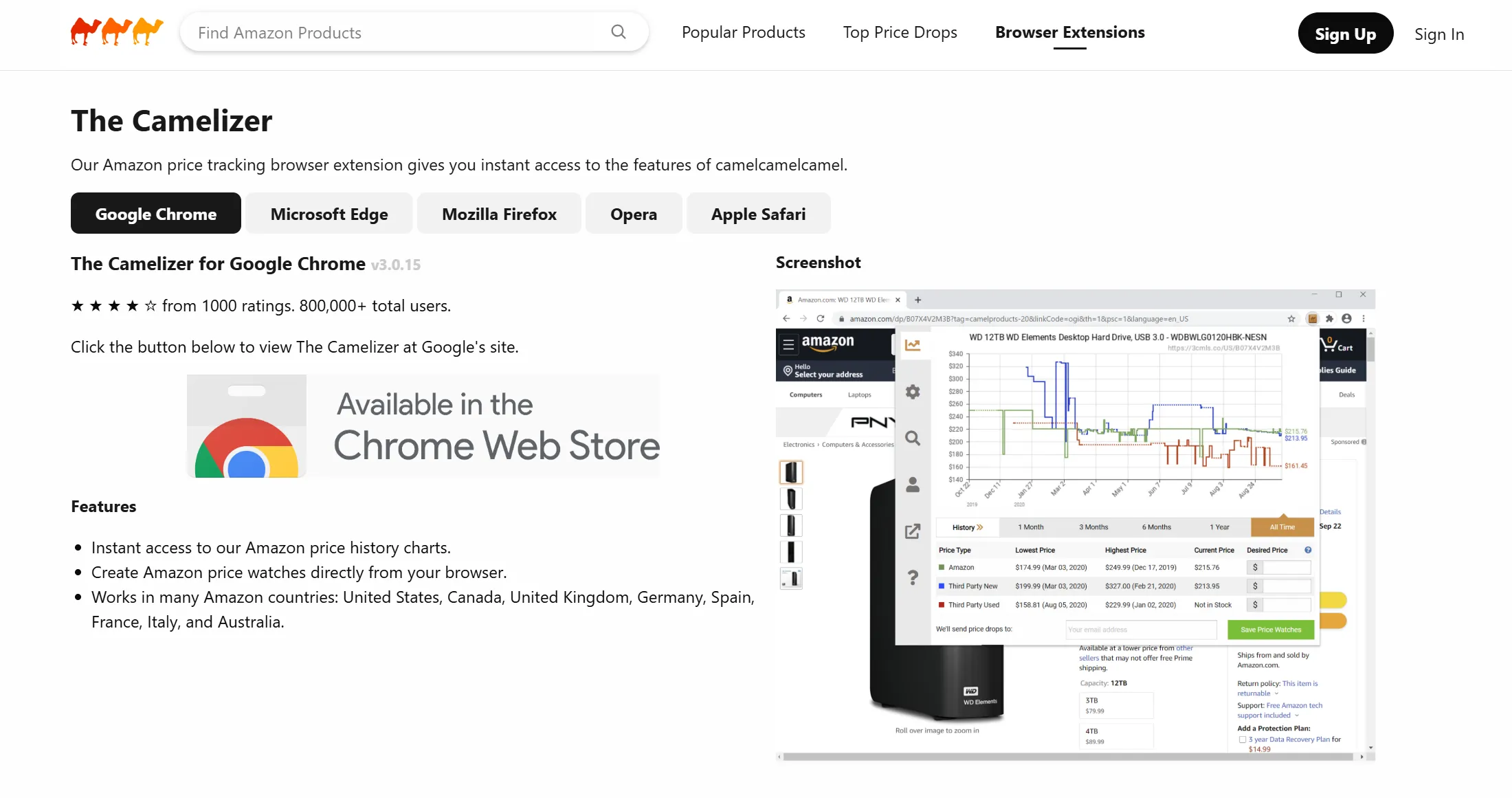Select the Mozilla Firefox tab
1512x798 pixels.
[499, 214]
